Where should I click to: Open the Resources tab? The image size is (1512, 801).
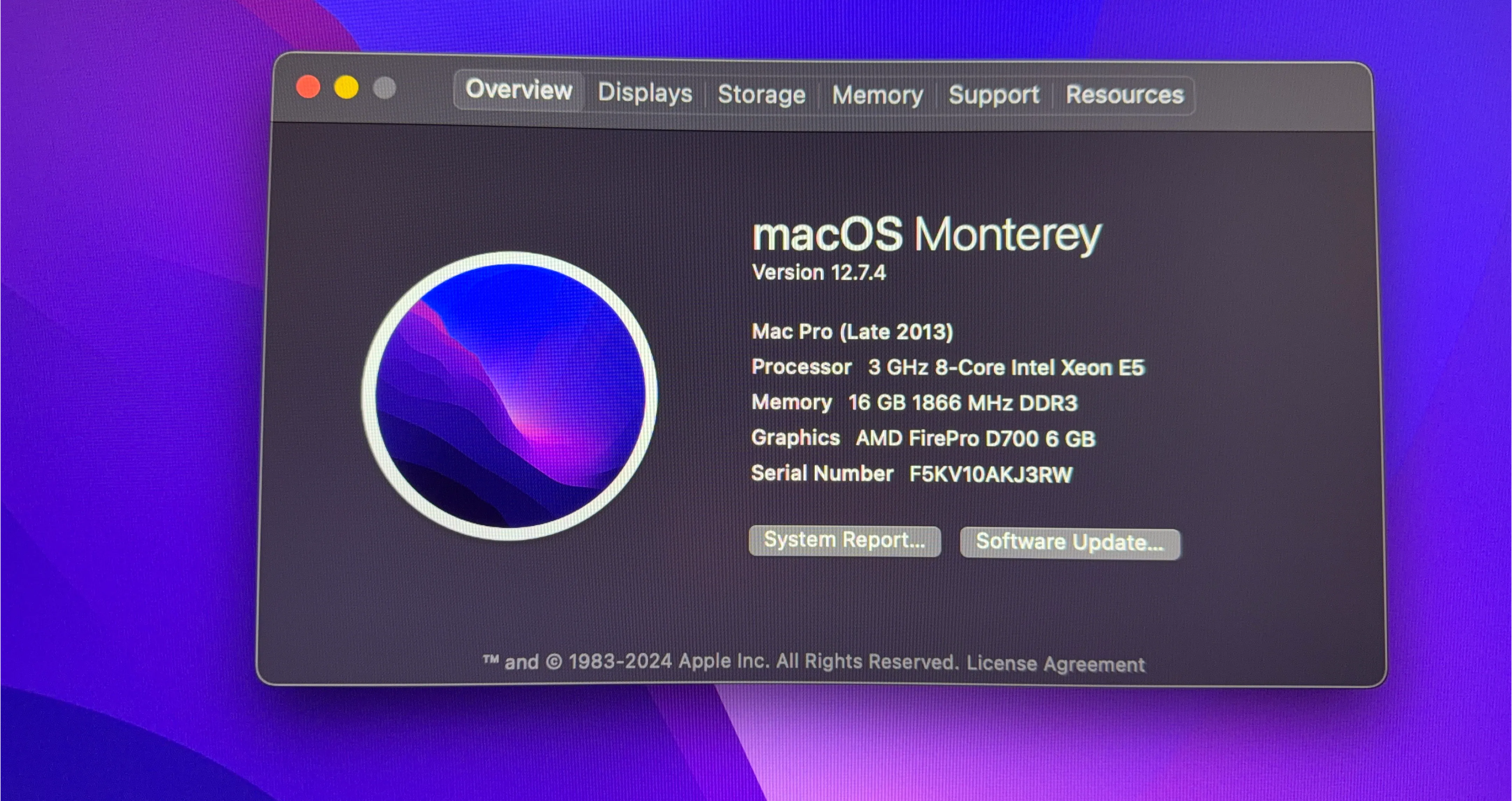[x=1125, y=94]
